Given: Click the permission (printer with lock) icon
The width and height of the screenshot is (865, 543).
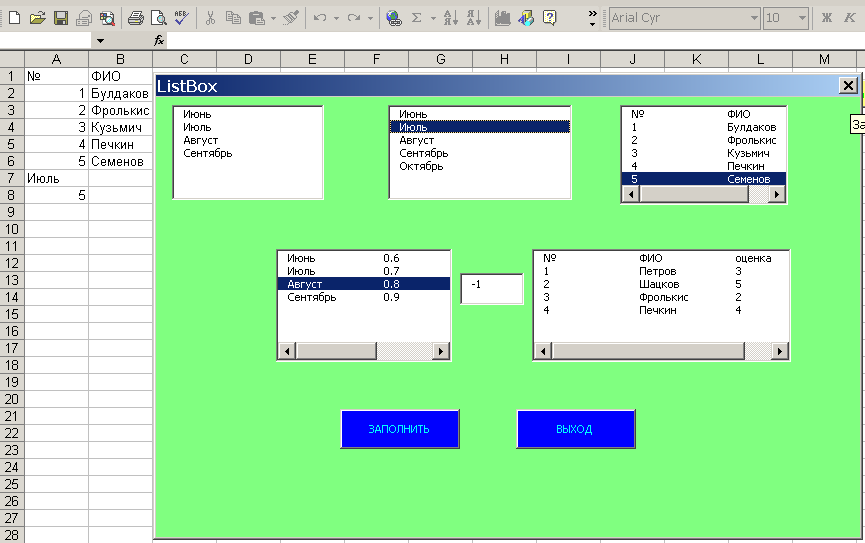Looking at the screenshot, I should tap(84, 18).
